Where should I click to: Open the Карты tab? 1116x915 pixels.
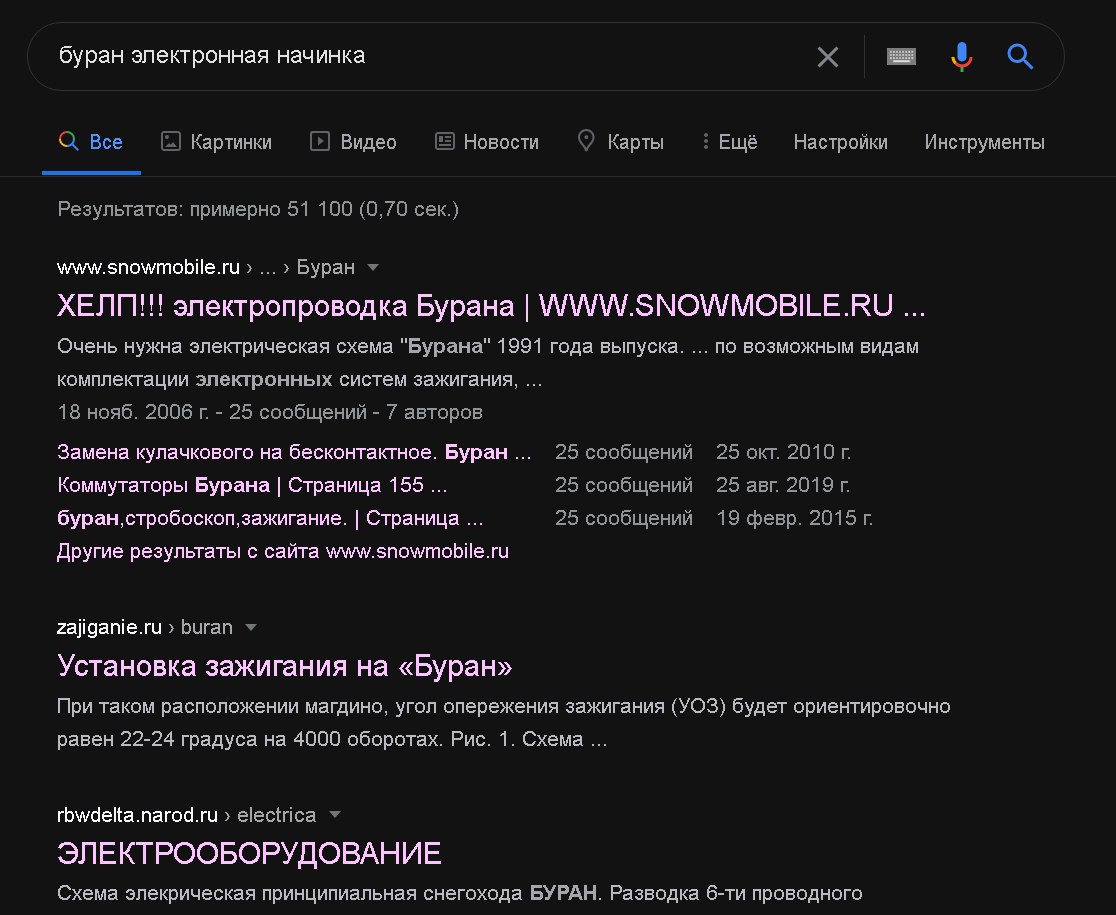click(621, 142)
